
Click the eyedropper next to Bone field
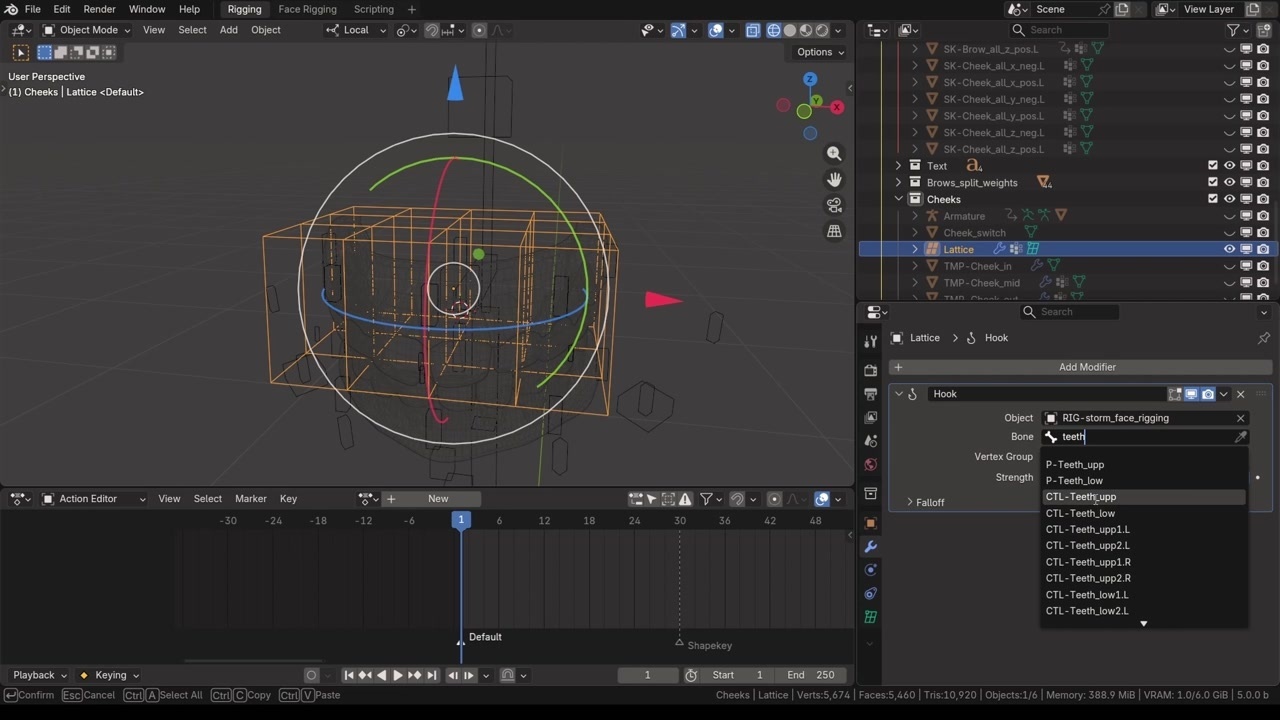point(1240,437)
